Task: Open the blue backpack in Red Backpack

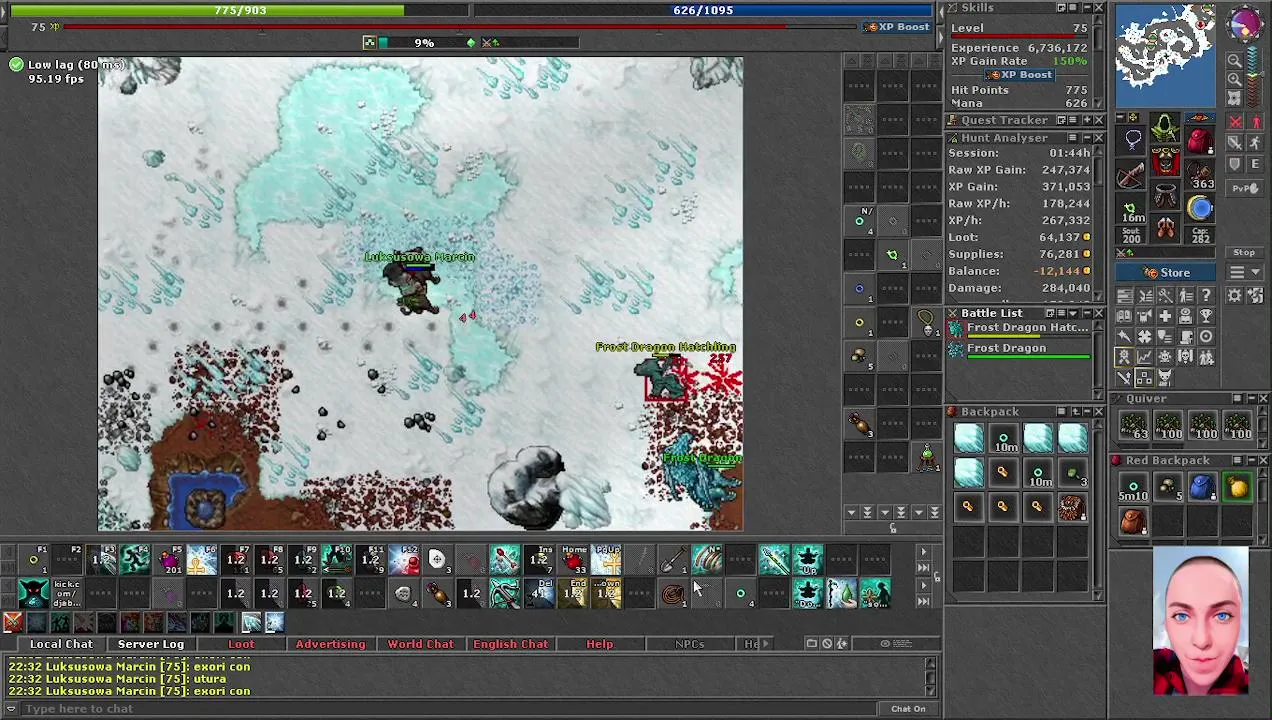Action: click(1203, 487)
